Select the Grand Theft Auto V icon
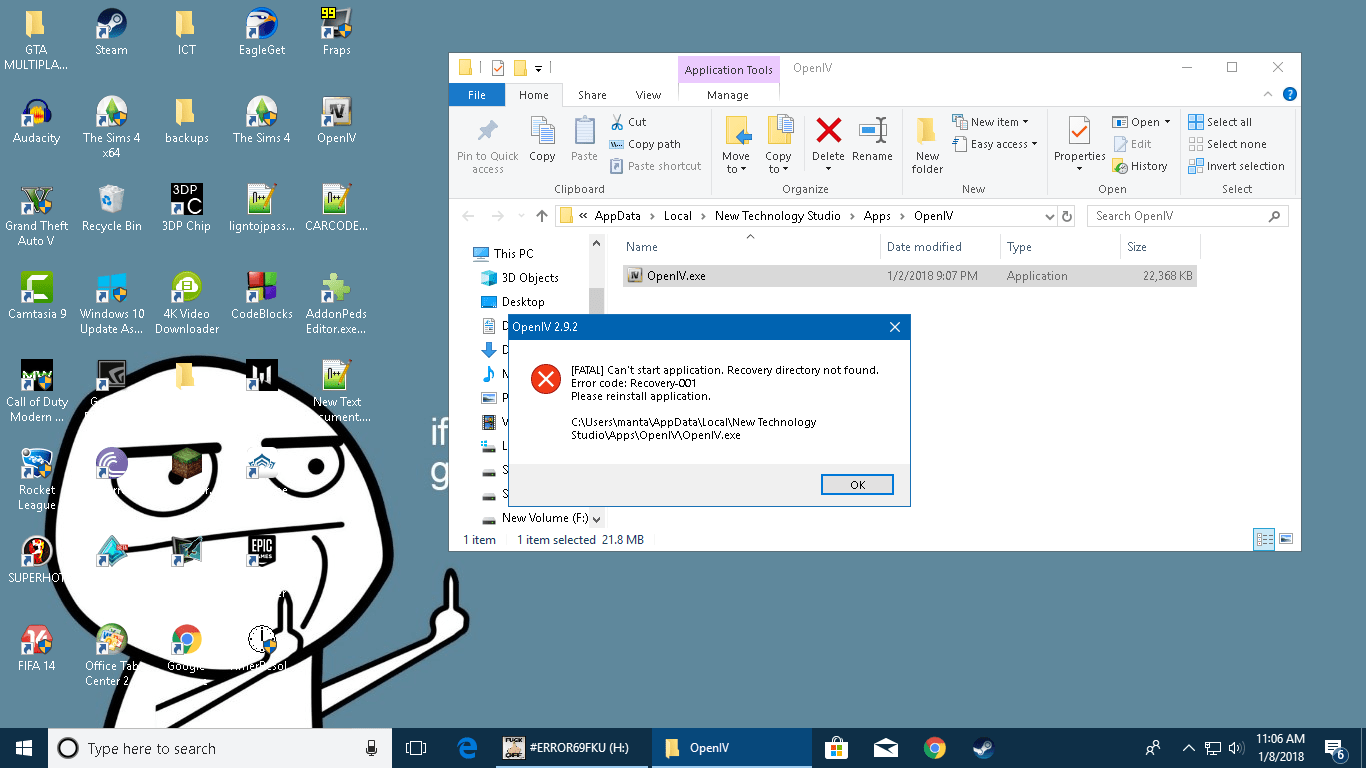The height and width of the screenshot is (768, 1366). [x=36, y=215]
